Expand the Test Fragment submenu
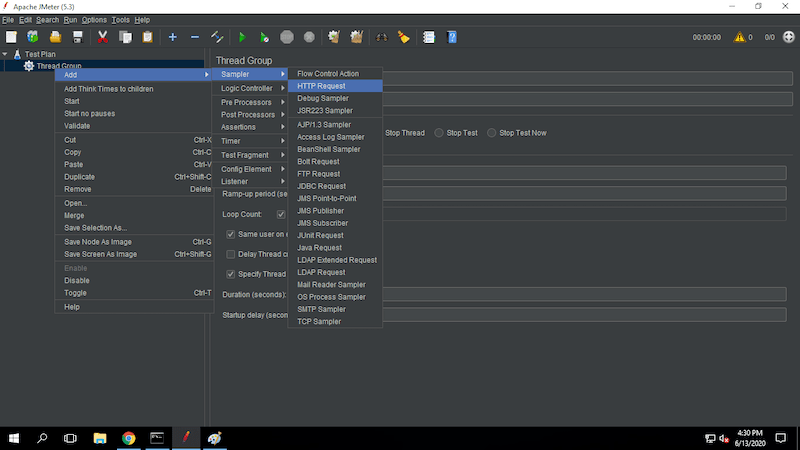The width and height of the screenshot is (800, 450). coord(251,155)
